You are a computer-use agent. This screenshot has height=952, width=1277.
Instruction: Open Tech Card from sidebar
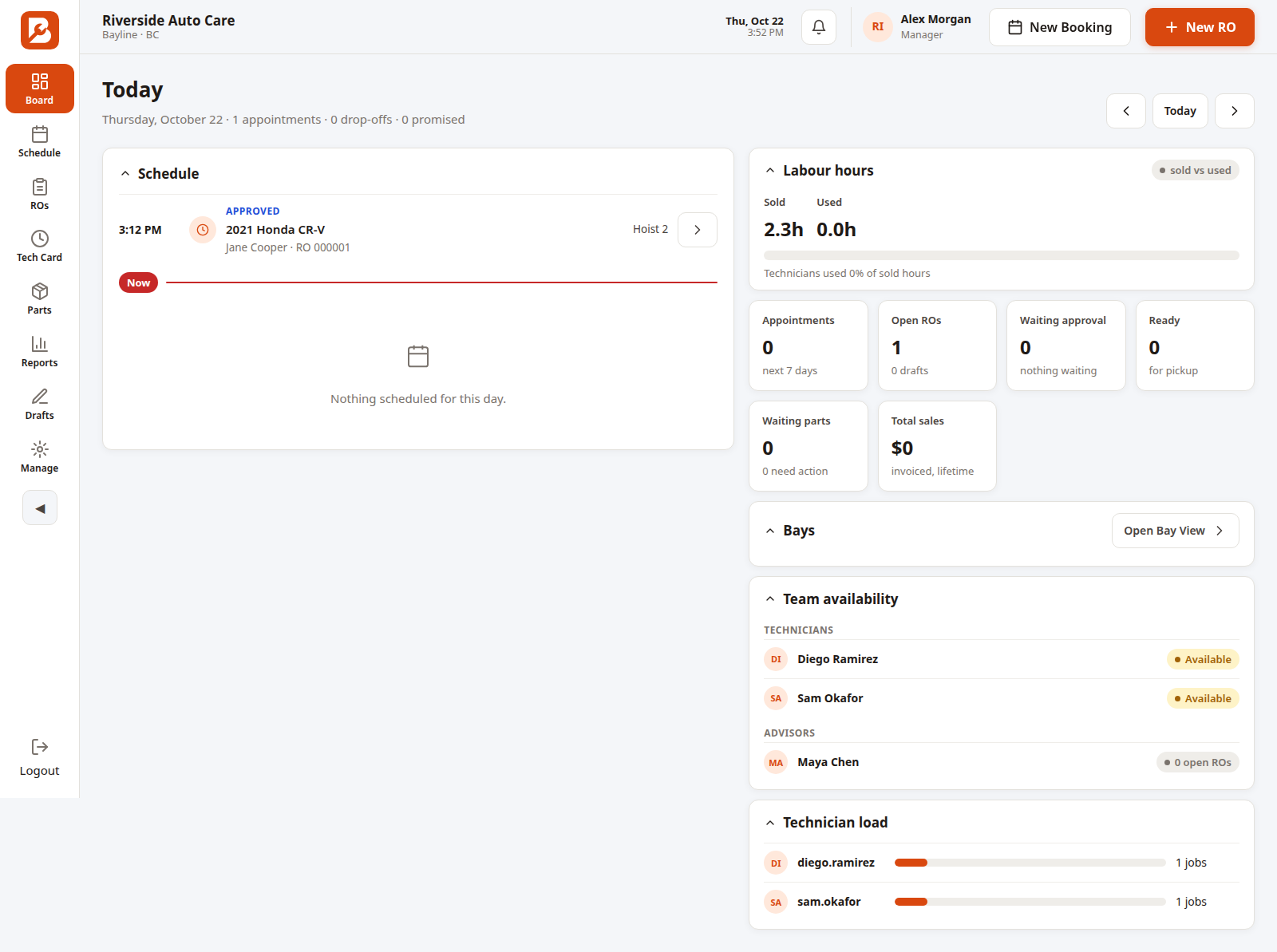point(39,246)
